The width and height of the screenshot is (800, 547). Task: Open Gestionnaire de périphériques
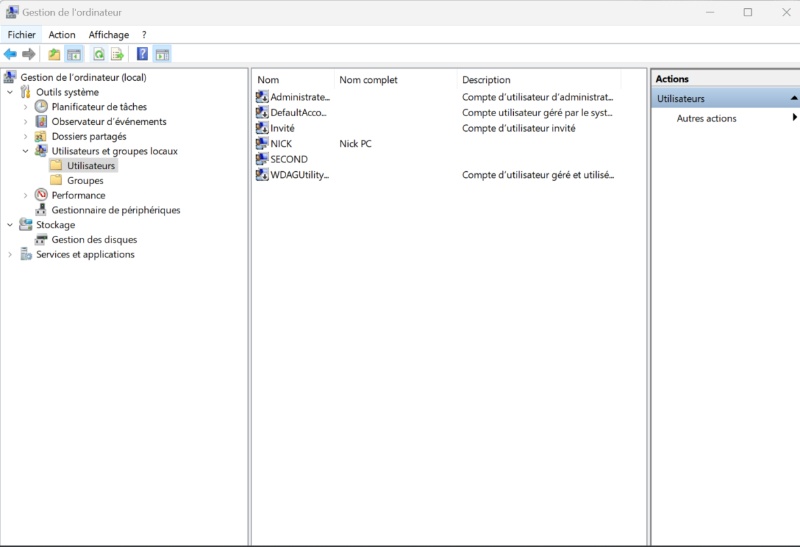click(x=115, y=210)
